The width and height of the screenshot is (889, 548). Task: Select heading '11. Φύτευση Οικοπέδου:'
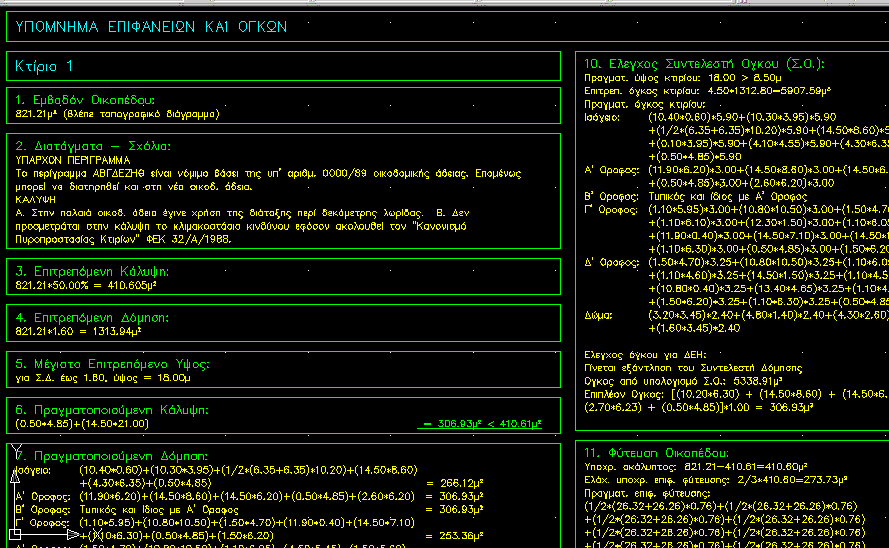point(656,453)
